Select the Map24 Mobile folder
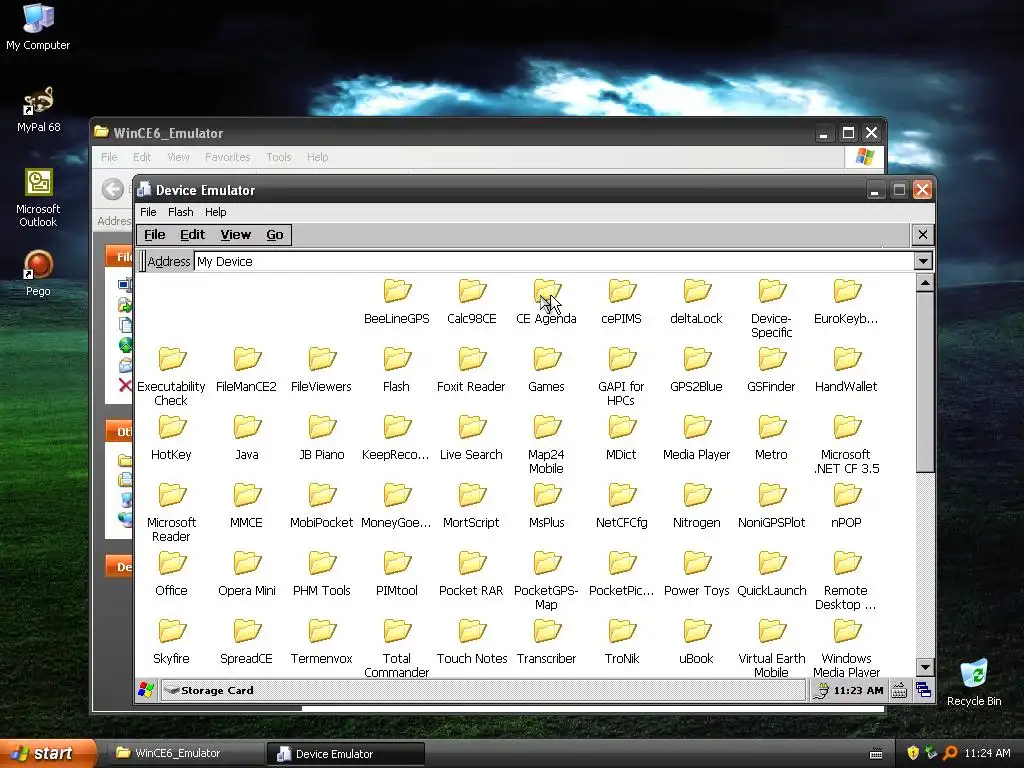 click(x=547, y=445)
